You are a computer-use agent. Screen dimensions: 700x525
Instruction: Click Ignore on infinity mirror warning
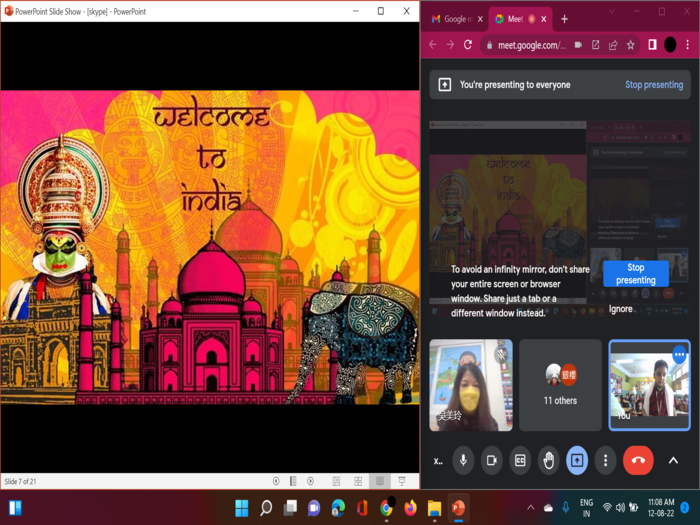coord(621,309)
